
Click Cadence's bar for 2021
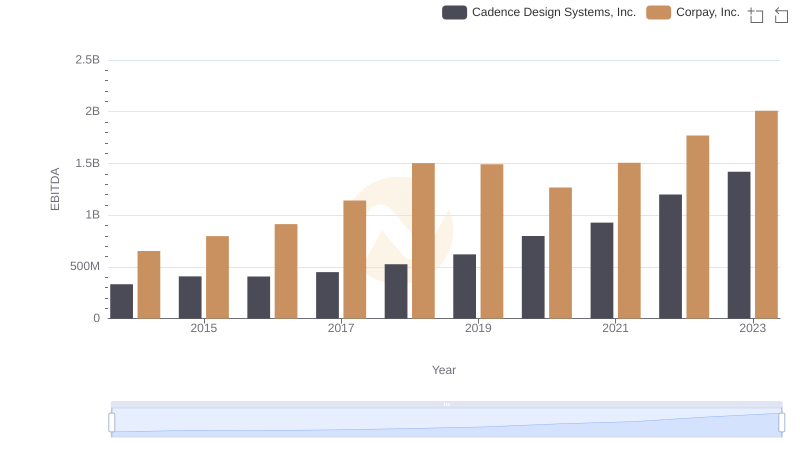click(x=602, y=270)
